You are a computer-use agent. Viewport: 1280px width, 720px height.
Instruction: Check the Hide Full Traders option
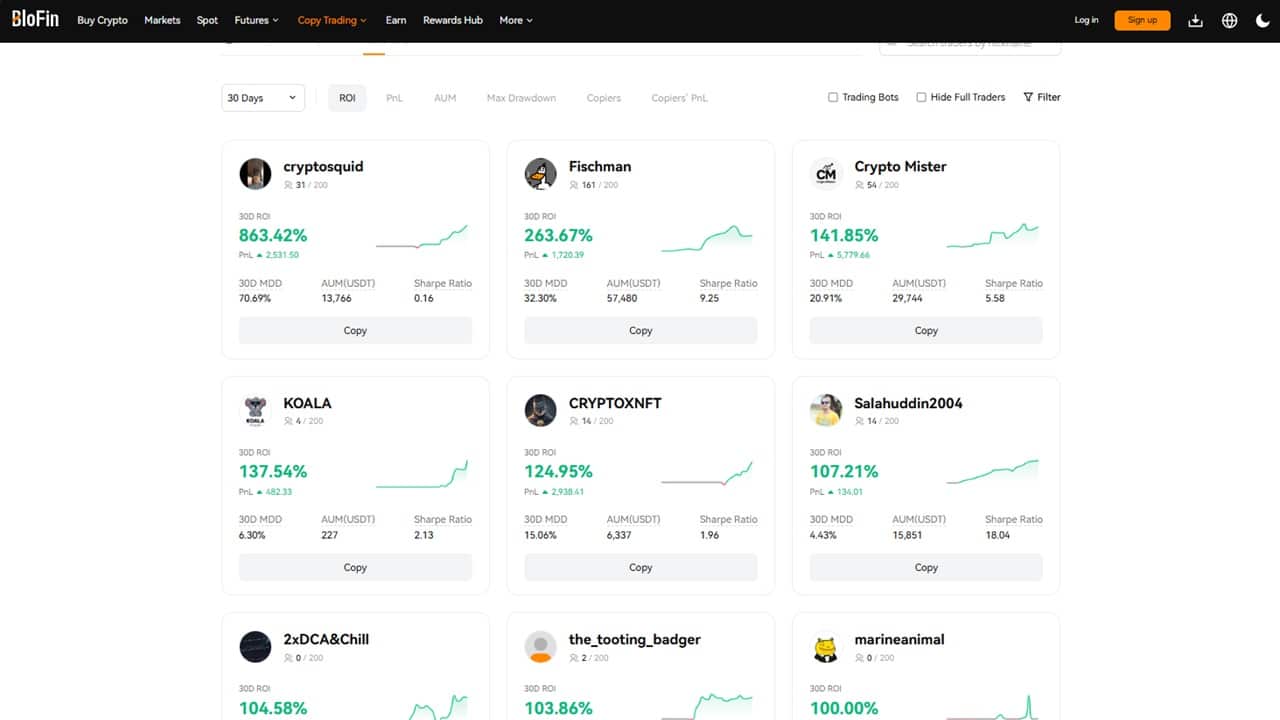920,97
